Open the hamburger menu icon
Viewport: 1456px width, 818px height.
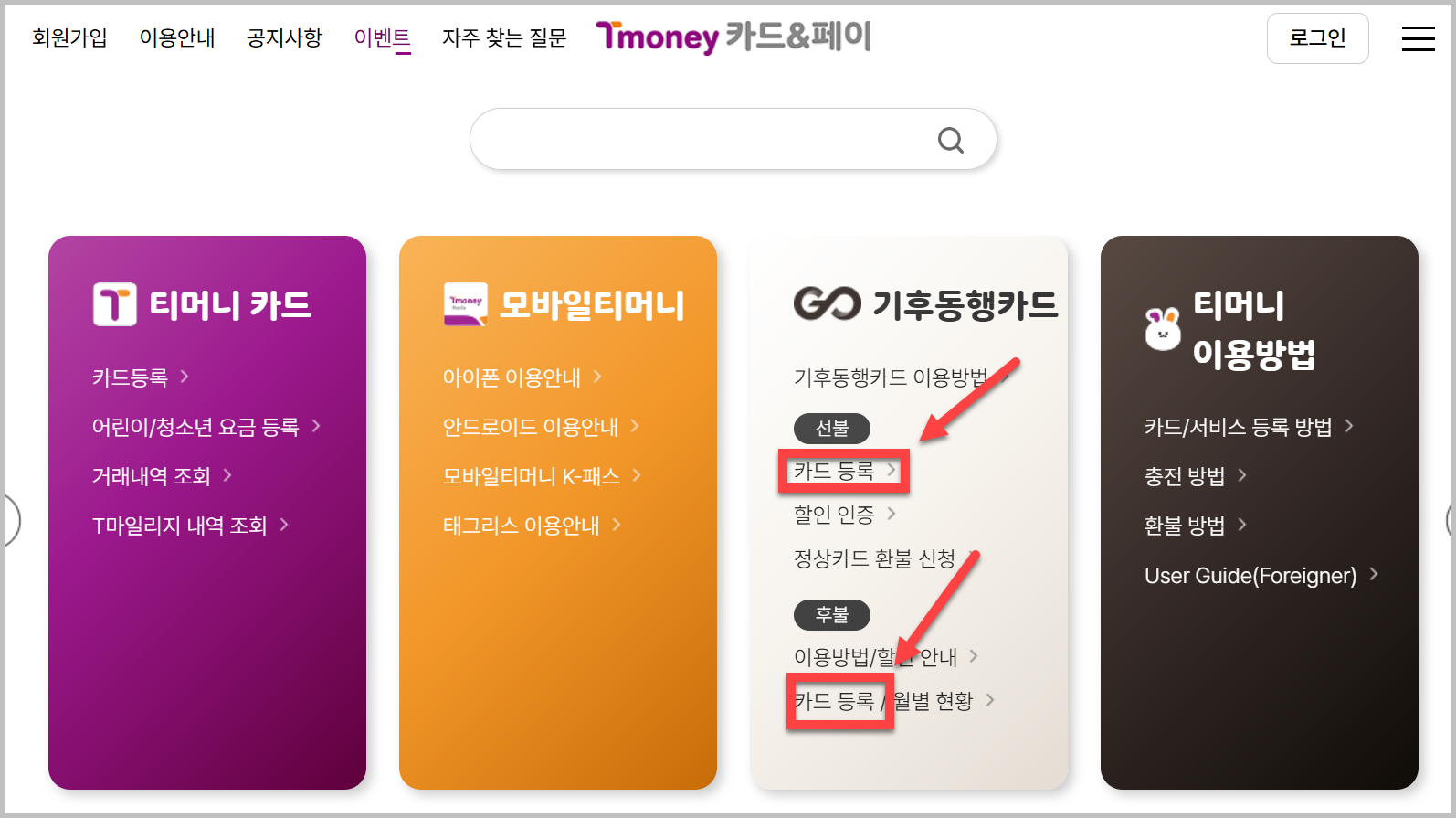click(1418, 38)
